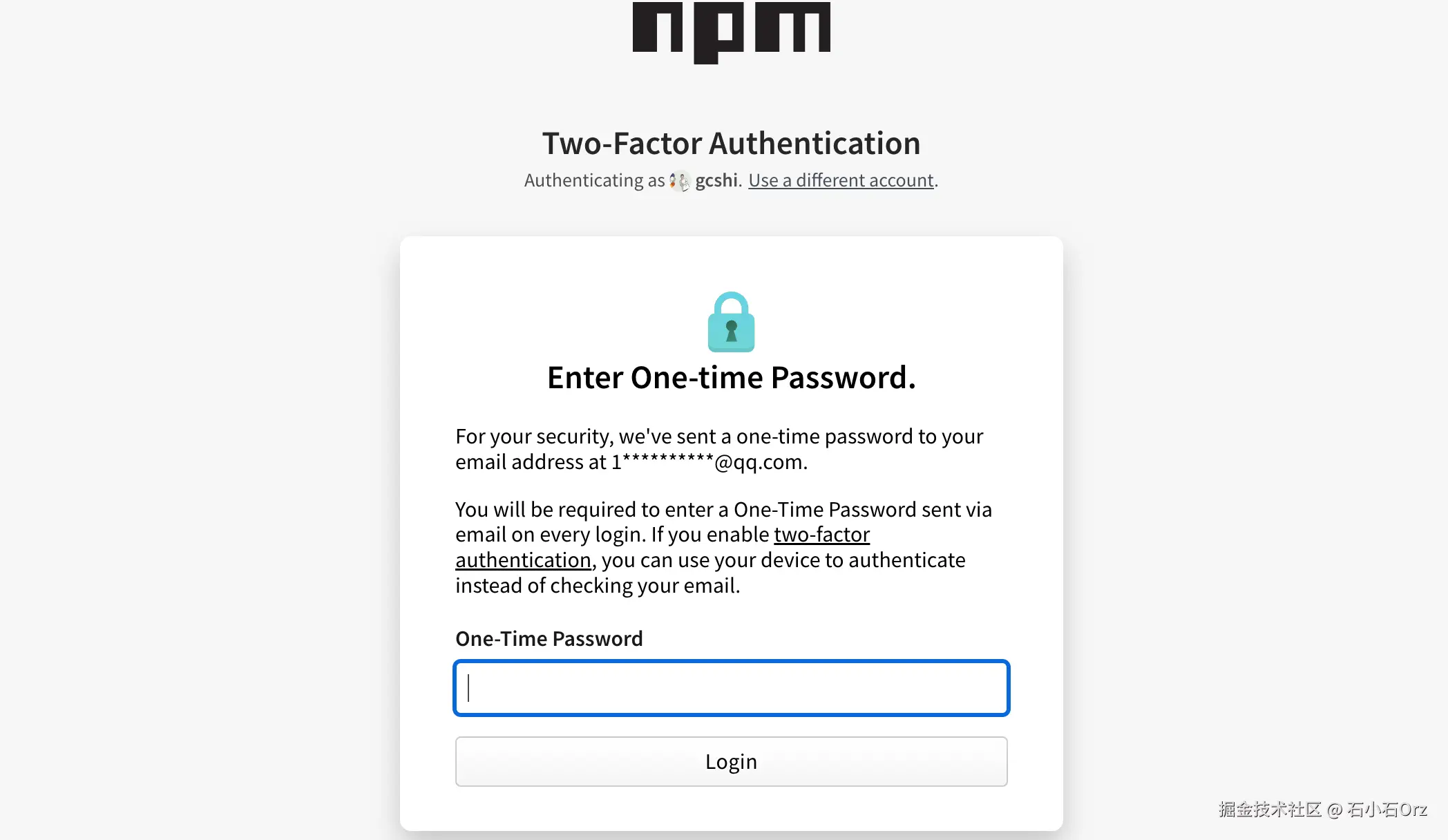
Task: Click the teal padlock icon
Action: (x=731, y=323)
